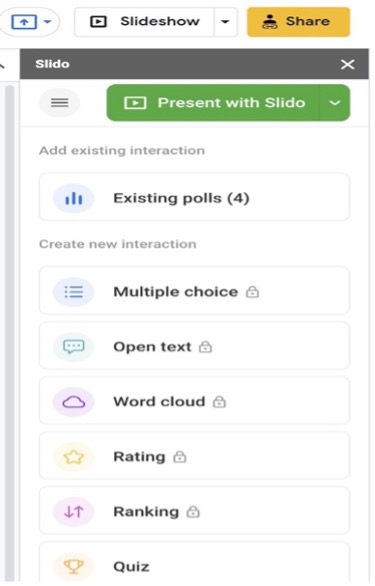The height and width of the screenshot is (586, 375).
Task: Click the Word cloud icon
Action: (74, 402)
